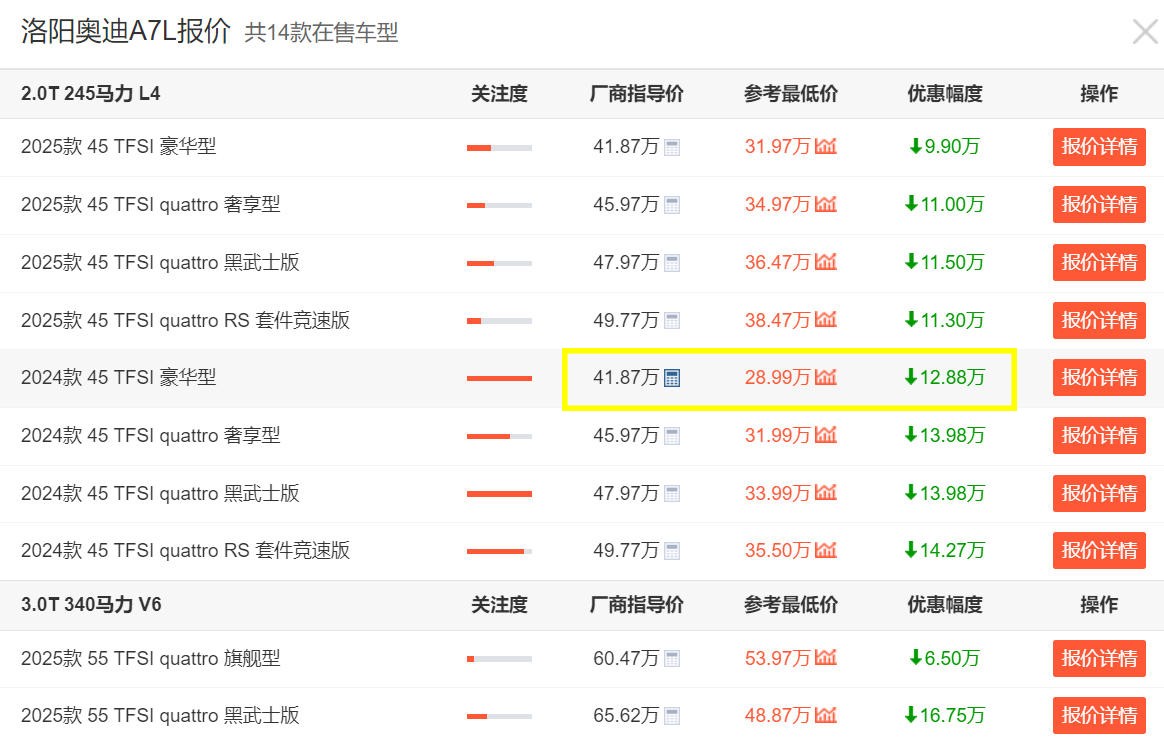
Task: Open 报价详情 for 2025款 RS 套件竞速版
Action: 1099,321
